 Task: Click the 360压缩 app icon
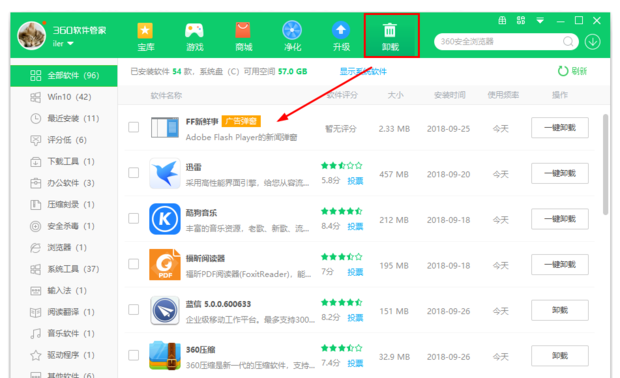pos(165,355)
